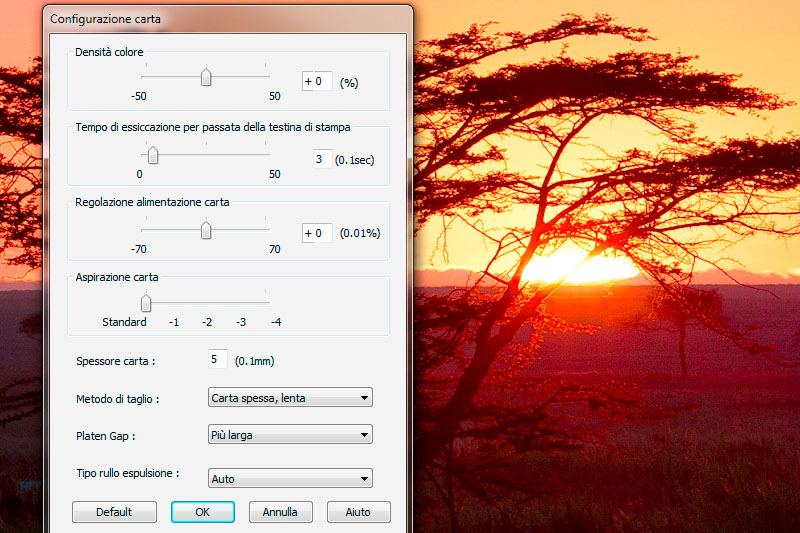The image size is (800, 533).
Task: Click the Regolazione alimentazione 0.01% value field
Action: [x=317, y=233]
